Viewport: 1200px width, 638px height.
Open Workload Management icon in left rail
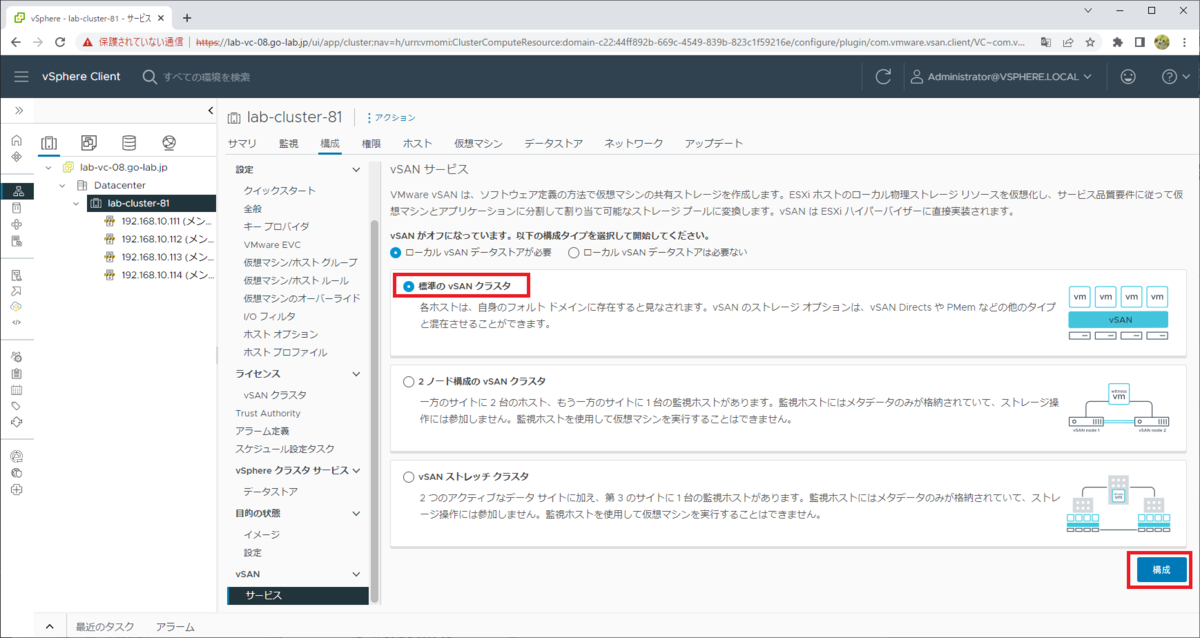(x=16, y=225)
